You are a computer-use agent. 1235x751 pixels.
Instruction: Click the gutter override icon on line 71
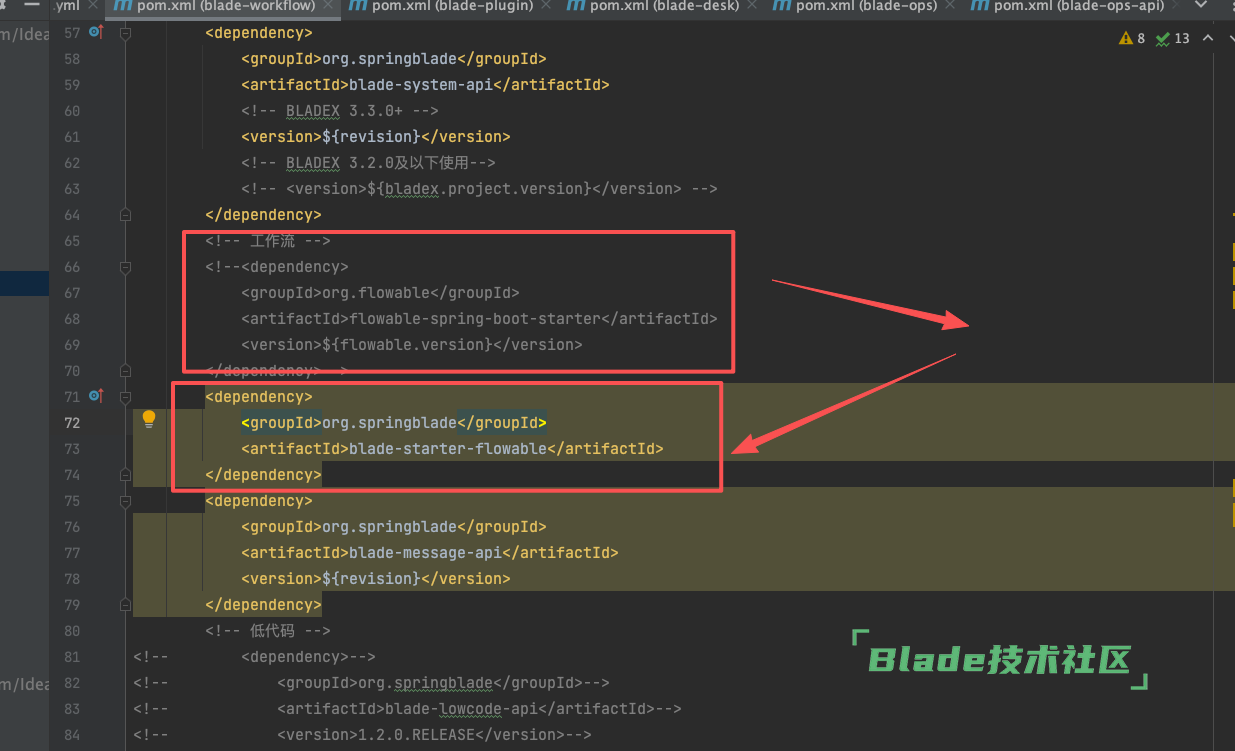click(96, 397)
